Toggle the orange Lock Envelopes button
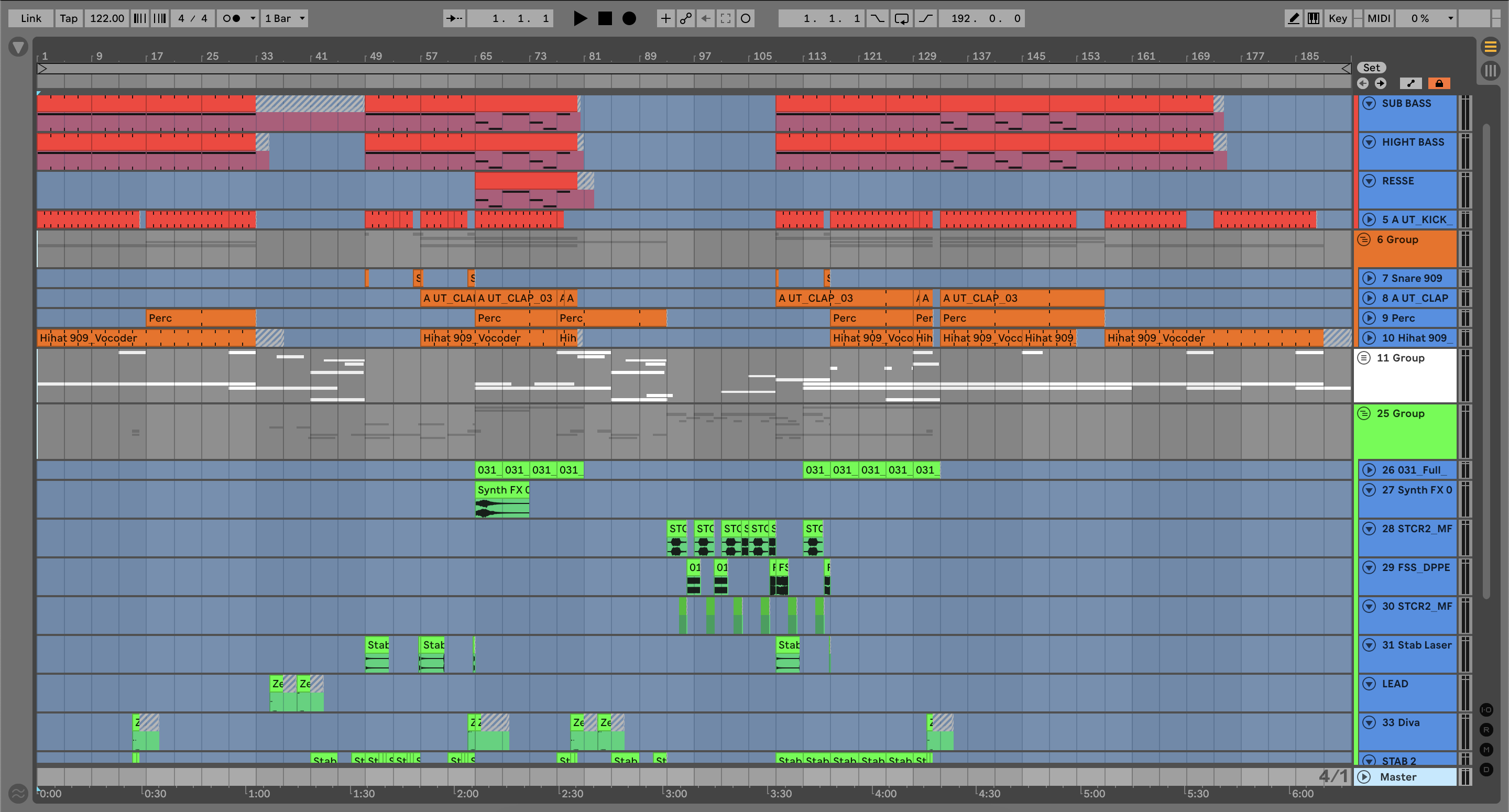The height and width of the screenshot is (812, 1509). (x=1439, y=83)
